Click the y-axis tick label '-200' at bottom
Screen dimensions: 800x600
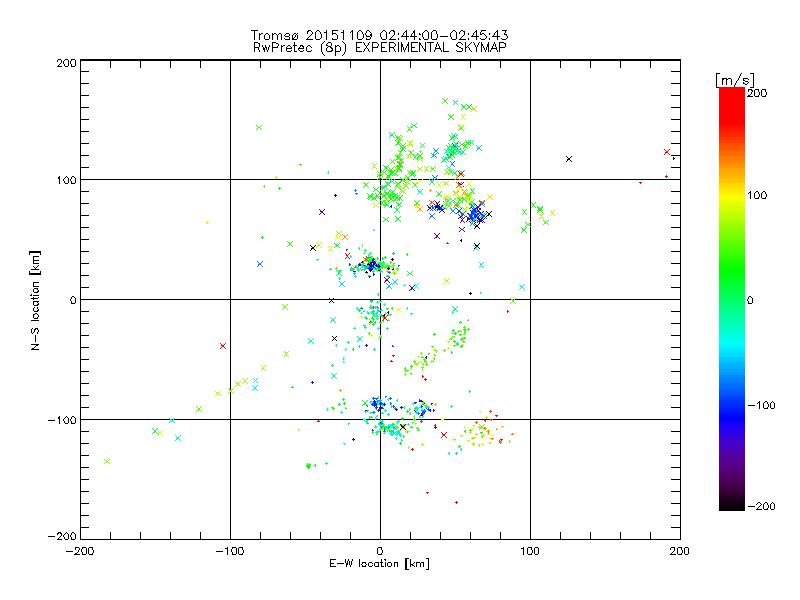[x=62, y=536]
